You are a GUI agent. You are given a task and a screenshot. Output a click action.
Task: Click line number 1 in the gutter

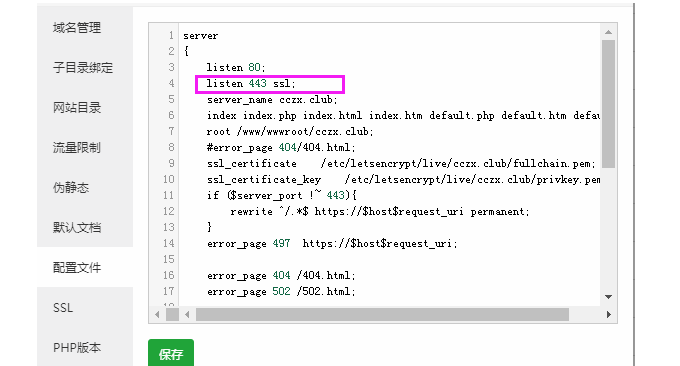tap(171, 35)
